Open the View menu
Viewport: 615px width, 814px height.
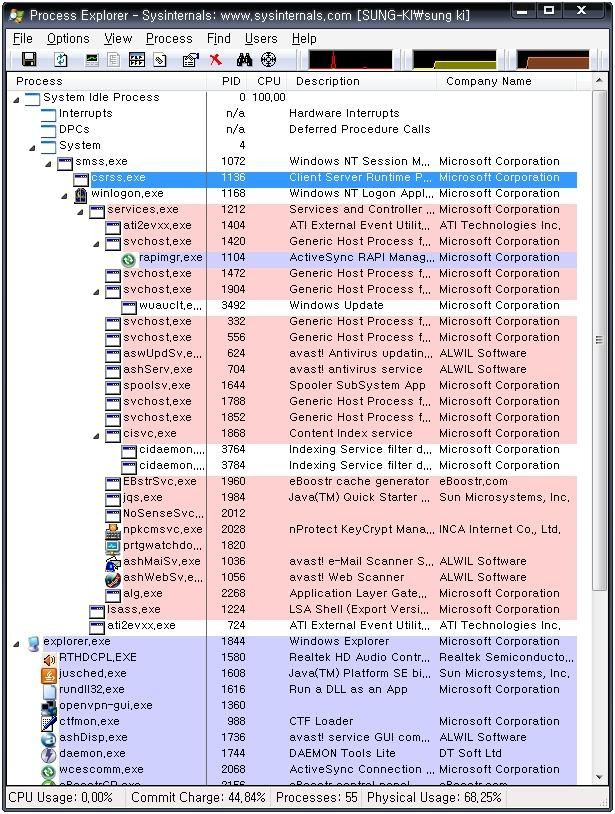tap(118, 38)
